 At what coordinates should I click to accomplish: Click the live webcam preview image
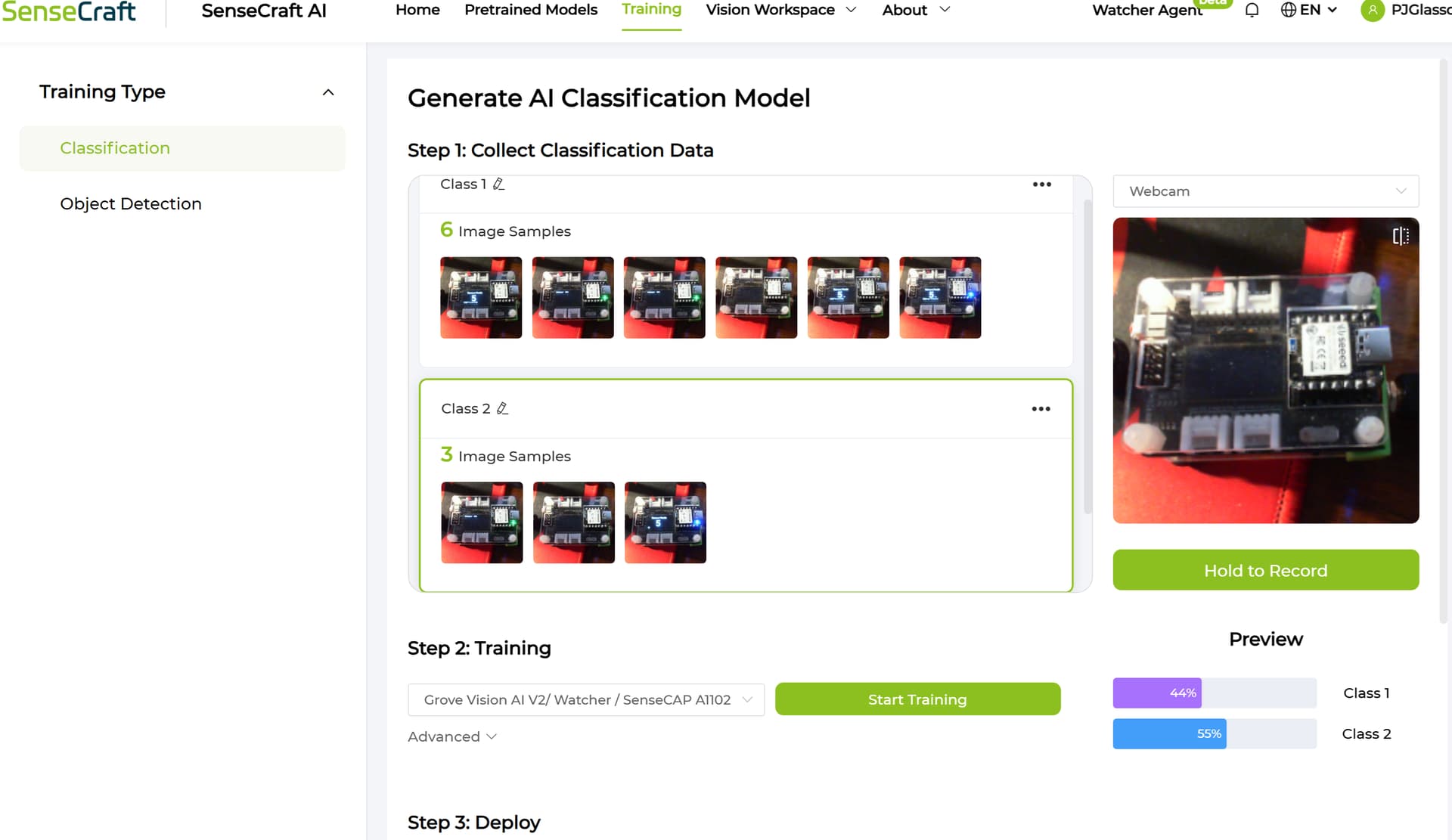[x=1265, y=370]
